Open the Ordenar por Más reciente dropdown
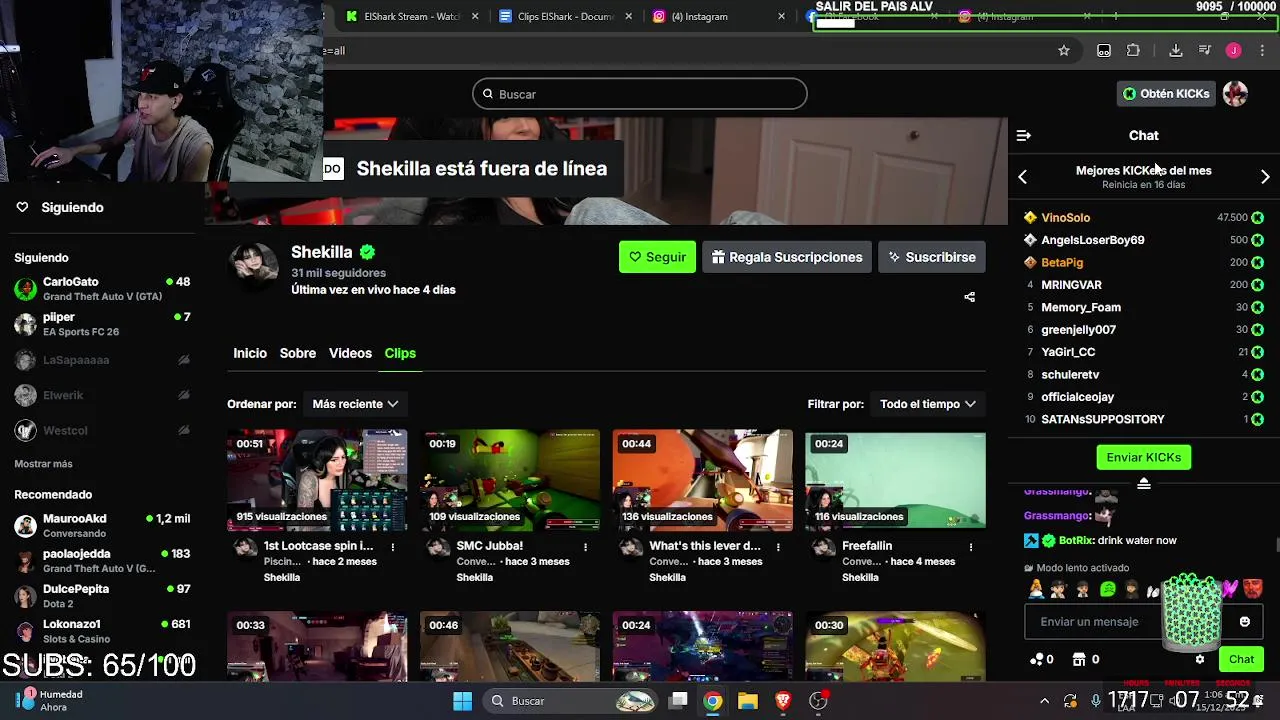Screen dimensions: 1280x720 (x=355, y=404)
